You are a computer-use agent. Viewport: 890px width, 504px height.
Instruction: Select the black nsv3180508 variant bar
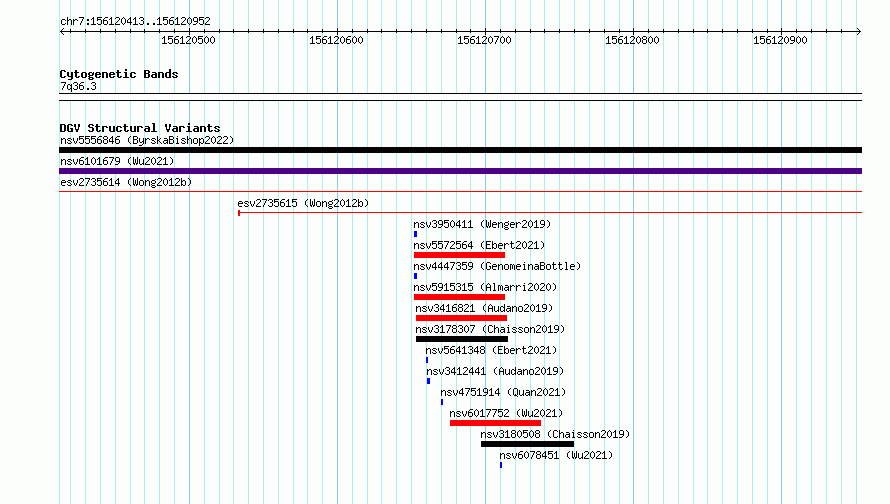(x=527, y=444)
